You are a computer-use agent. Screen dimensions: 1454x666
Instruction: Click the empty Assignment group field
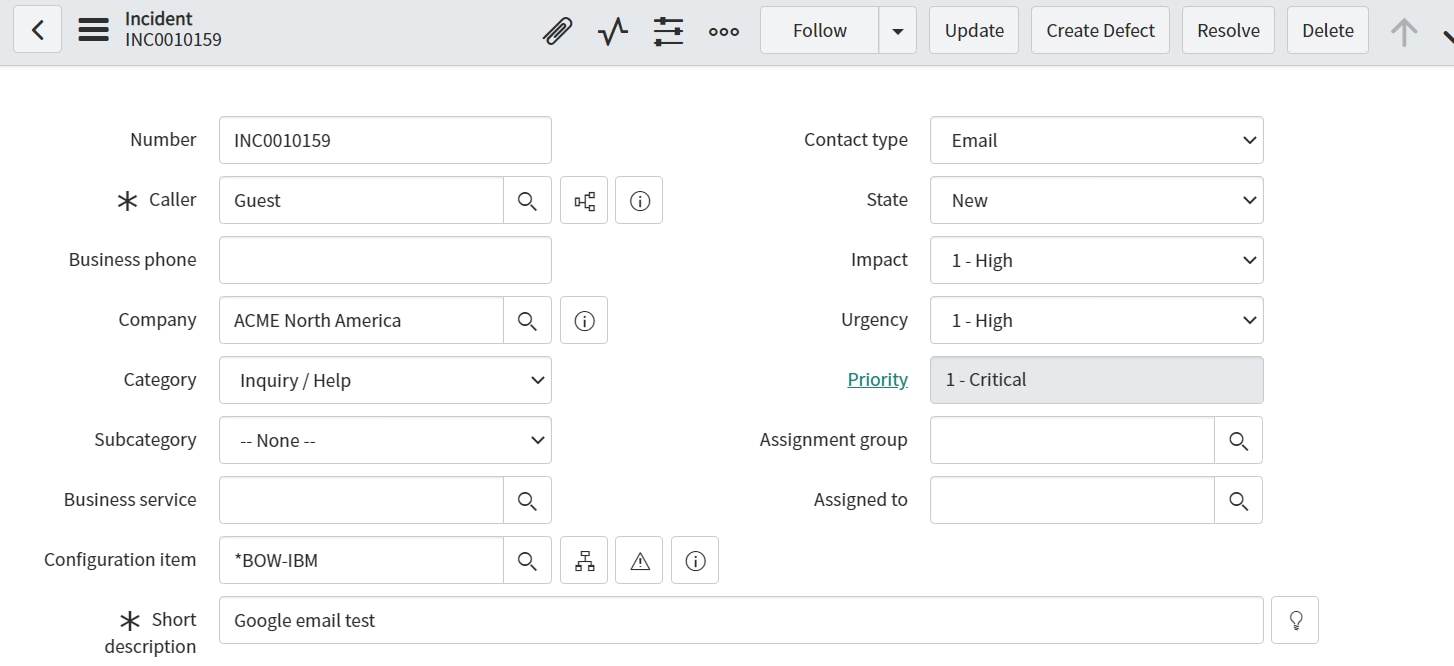click(1072, 440)
